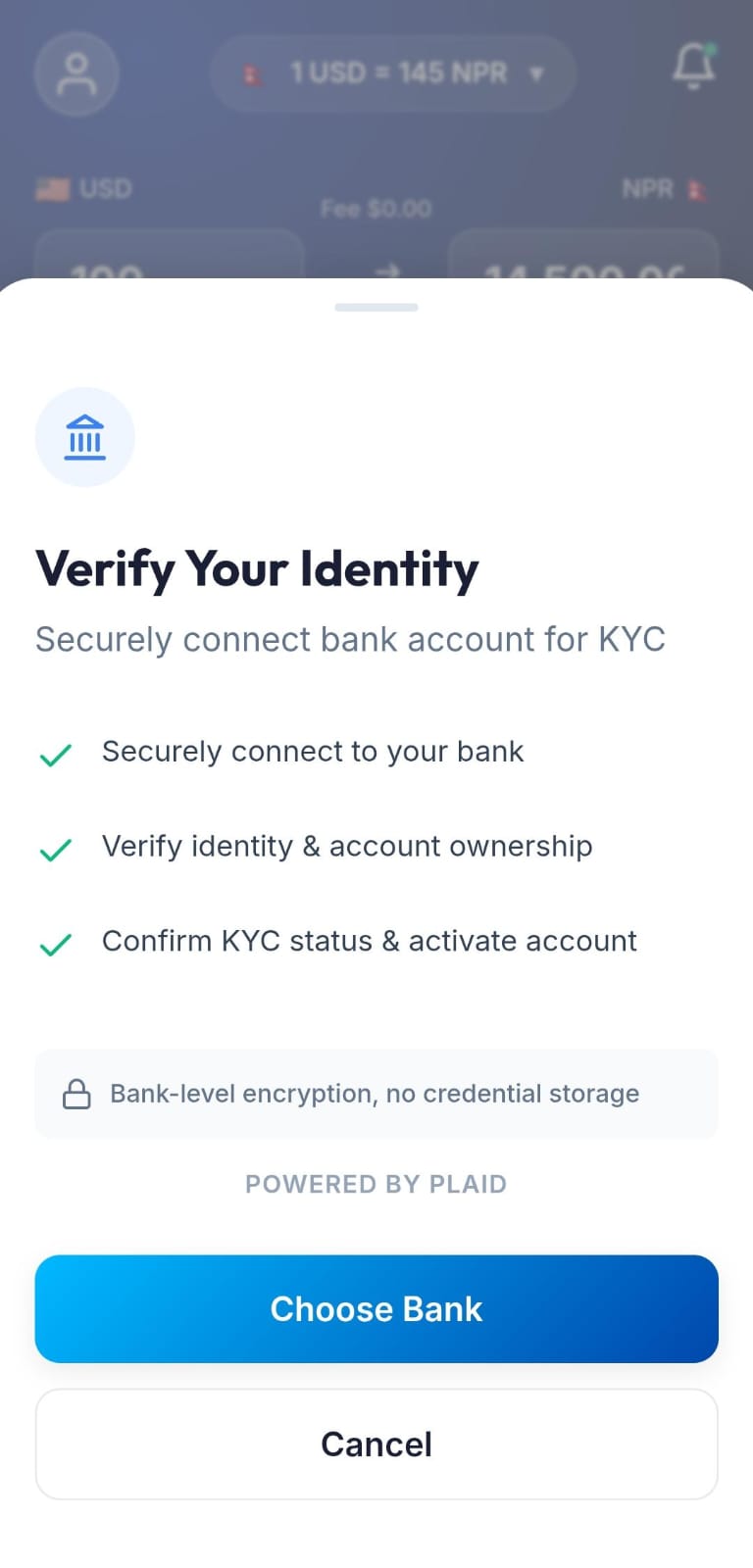Image resolution: width=753 pixels, height=1568 pixels.
Task: Click the blue bank building icon
Action: pos(85,437)
